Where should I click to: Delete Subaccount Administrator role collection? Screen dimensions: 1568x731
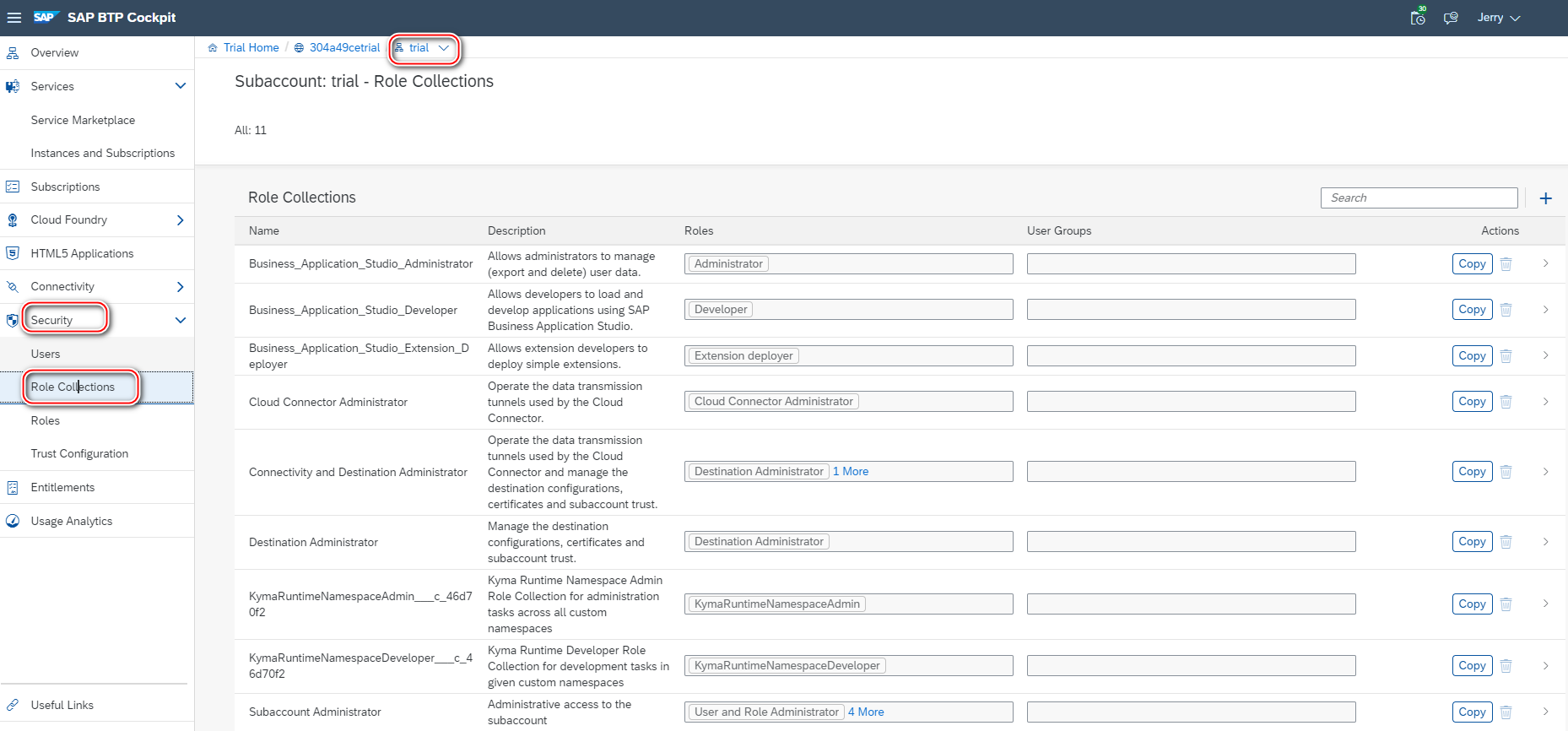click(x=1506, y=712)
